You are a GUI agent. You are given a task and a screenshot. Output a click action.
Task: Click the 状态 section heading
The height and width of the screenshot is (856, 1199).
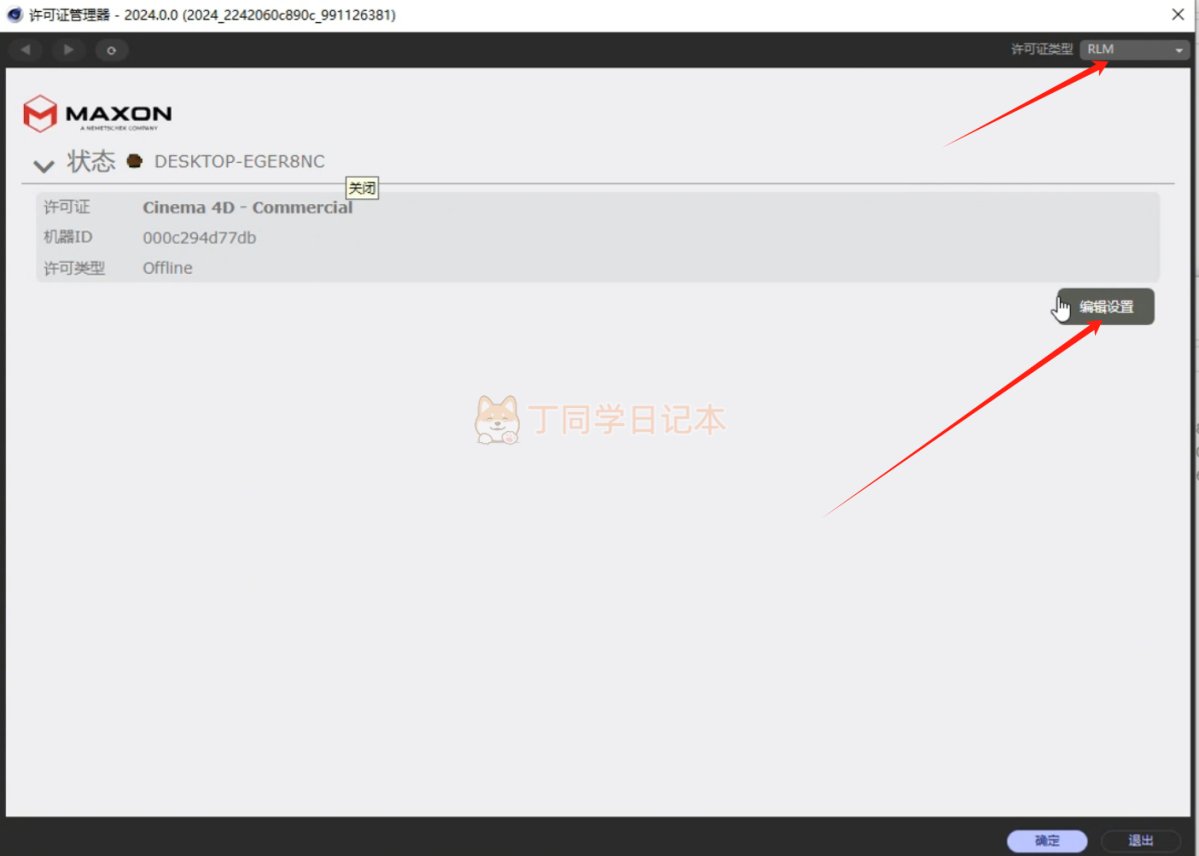point(91,161)
